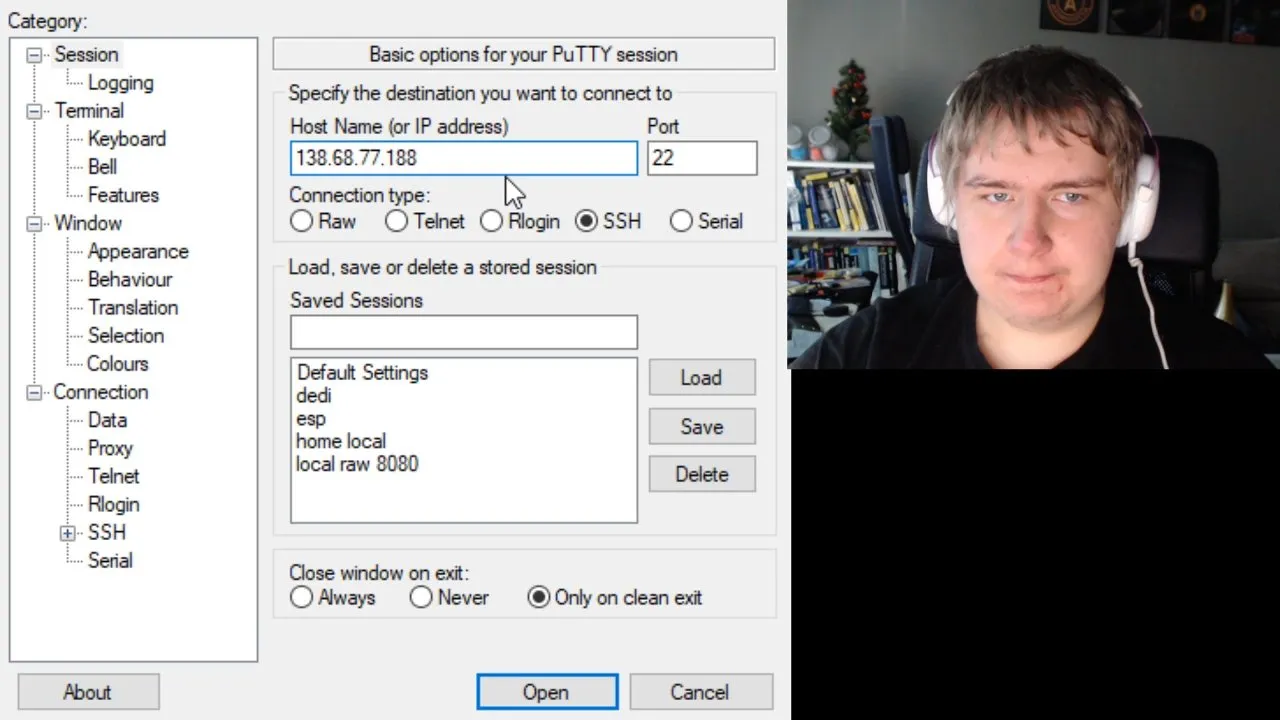Click the Host Name input field

464,158
